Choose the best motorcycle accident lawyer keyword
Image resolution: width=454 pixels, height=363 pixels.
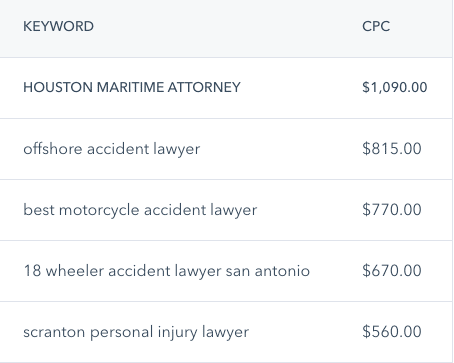pyautogui.click(x=140, y=210)
